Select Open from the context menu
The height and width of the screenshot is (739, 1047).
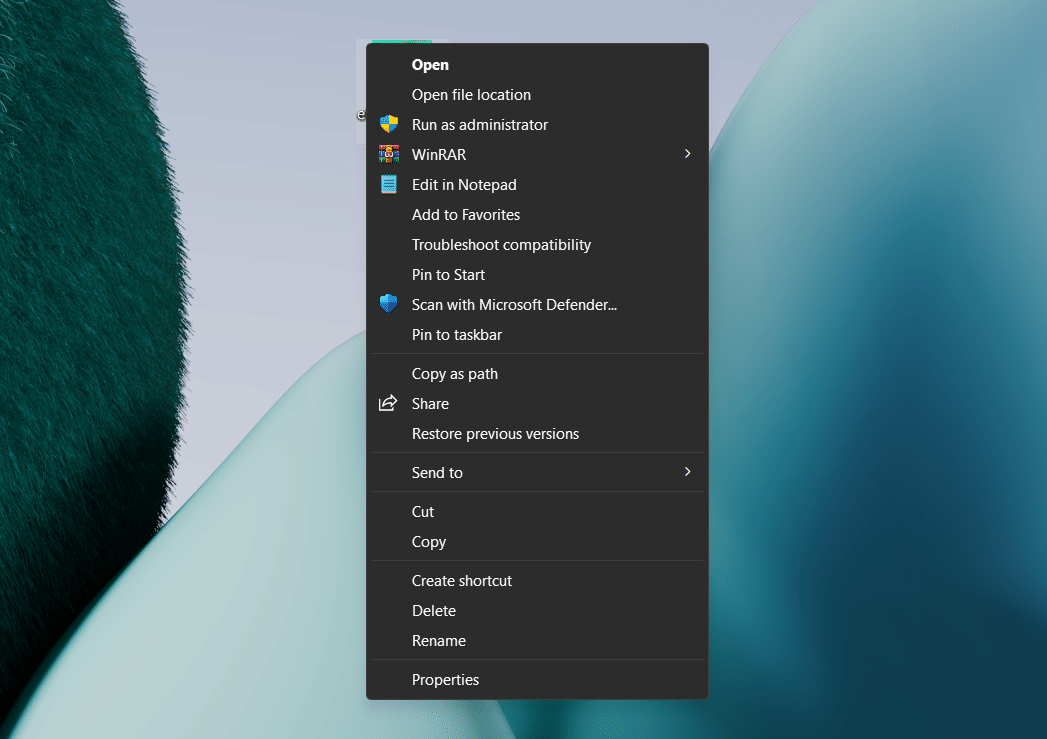pyautogui.click(x=430, y=64)
